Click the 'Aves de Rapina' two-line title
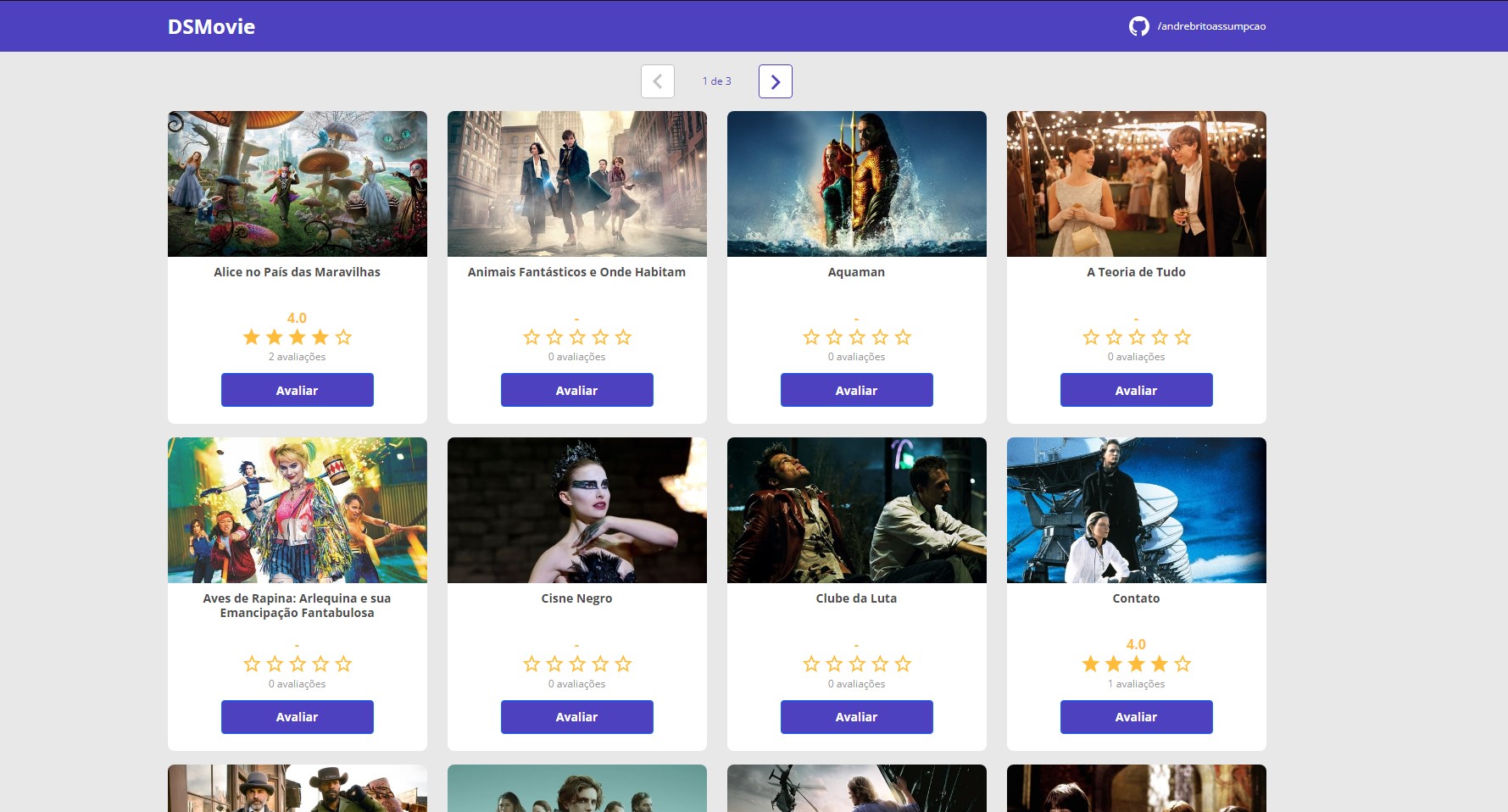The height and width of the screenshot is (812, 1508). pos(297,605)
